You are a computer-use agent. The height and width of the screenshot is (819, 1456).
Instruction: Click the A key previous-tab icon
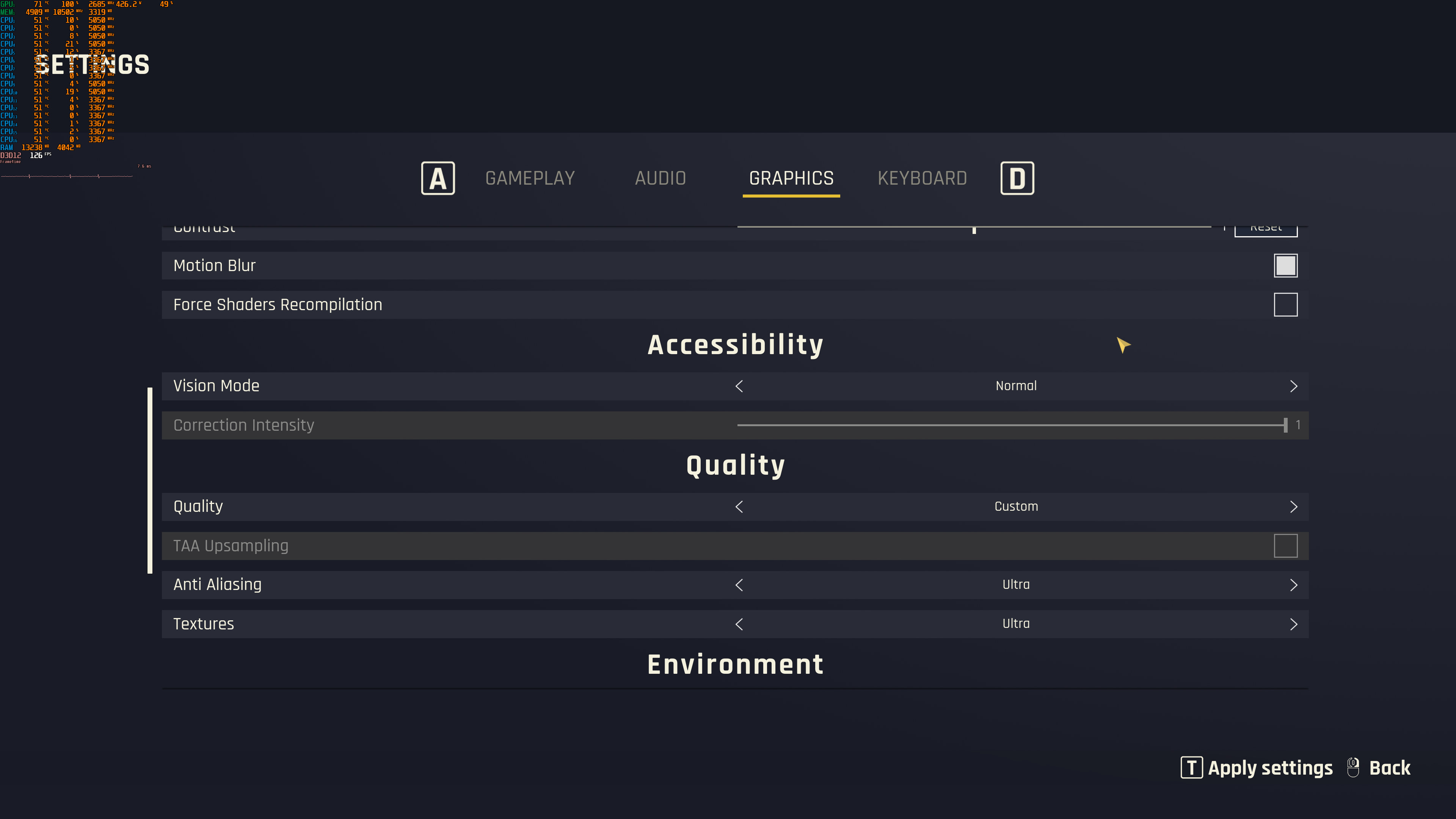tap(438, 178)
